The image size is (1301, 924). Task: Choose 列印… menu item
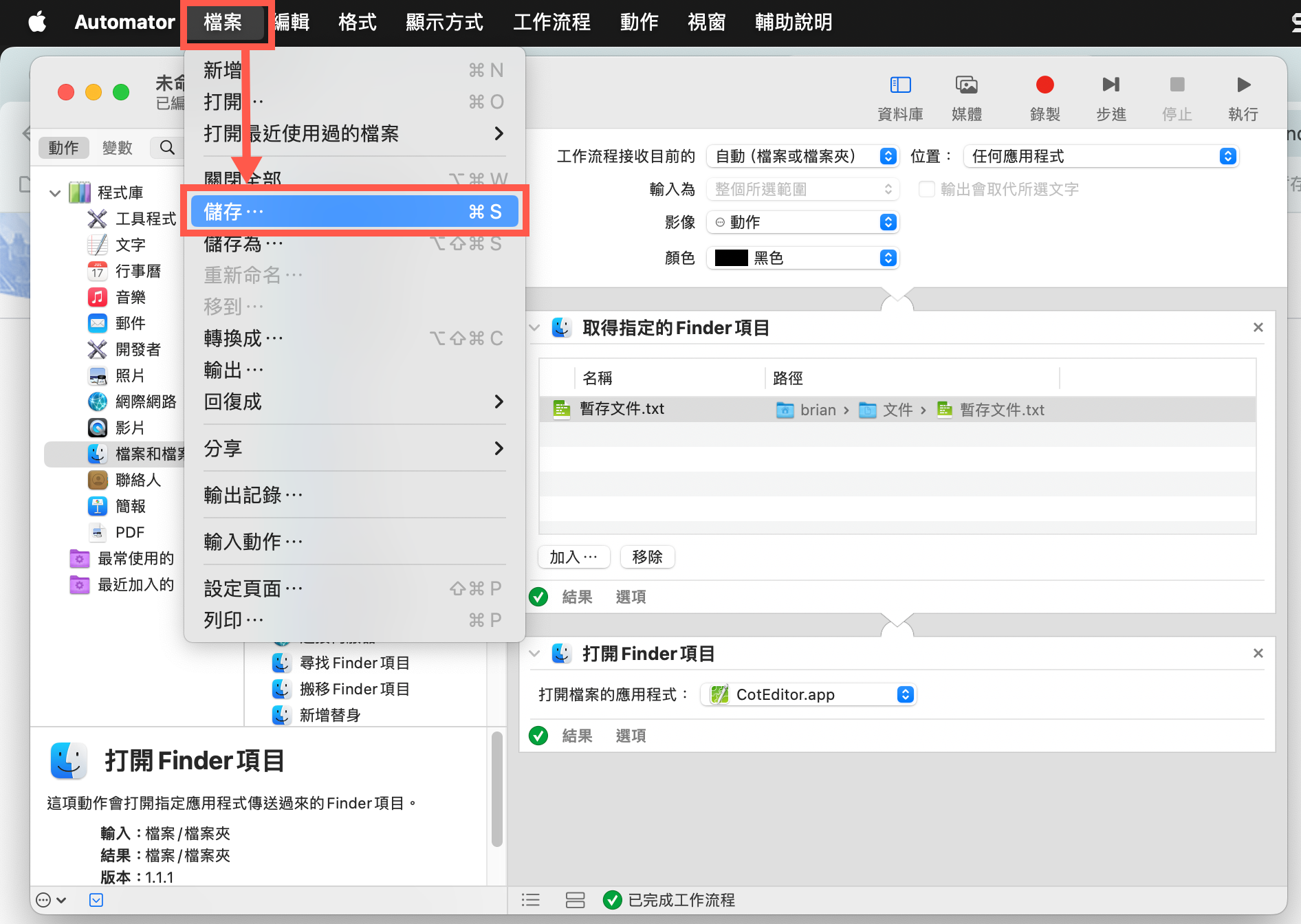[x=354, y=620]
